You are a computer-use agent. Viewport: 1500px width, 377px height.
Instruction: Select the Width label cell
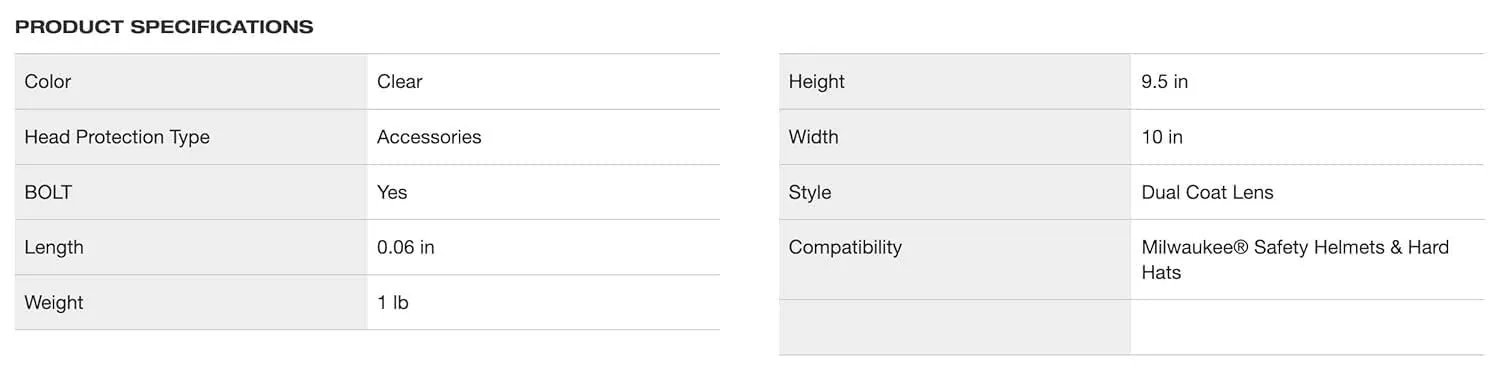(x=955, y=137)
